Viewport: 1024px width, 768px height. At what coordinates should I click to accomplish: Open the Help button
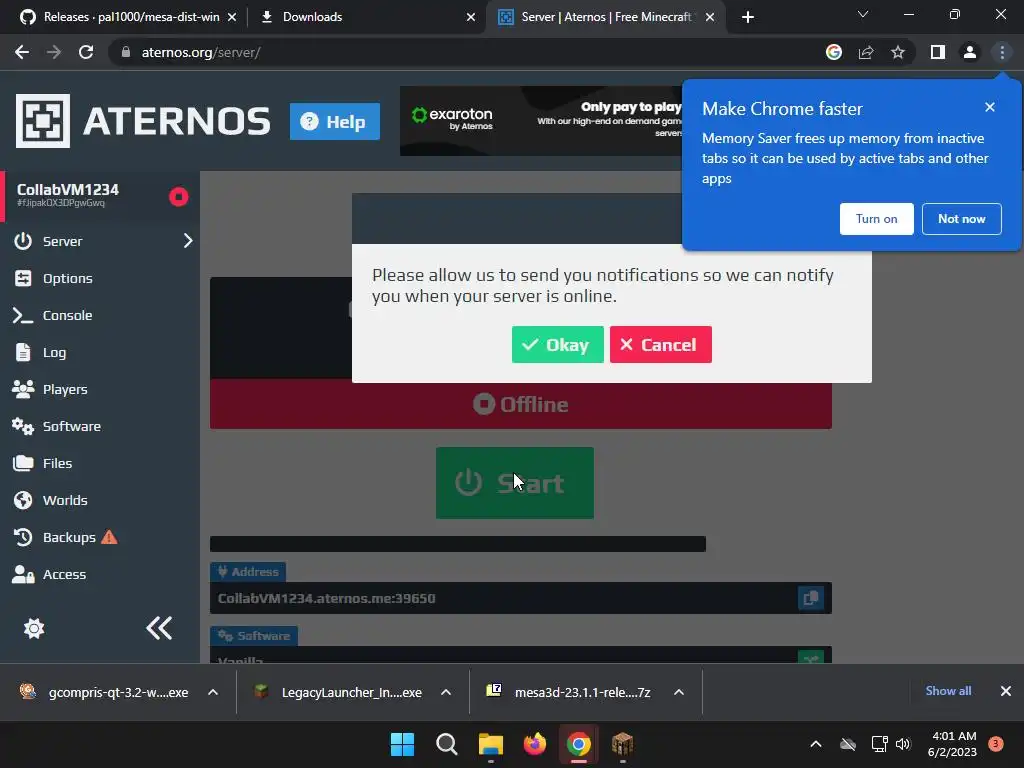point(334,121)
